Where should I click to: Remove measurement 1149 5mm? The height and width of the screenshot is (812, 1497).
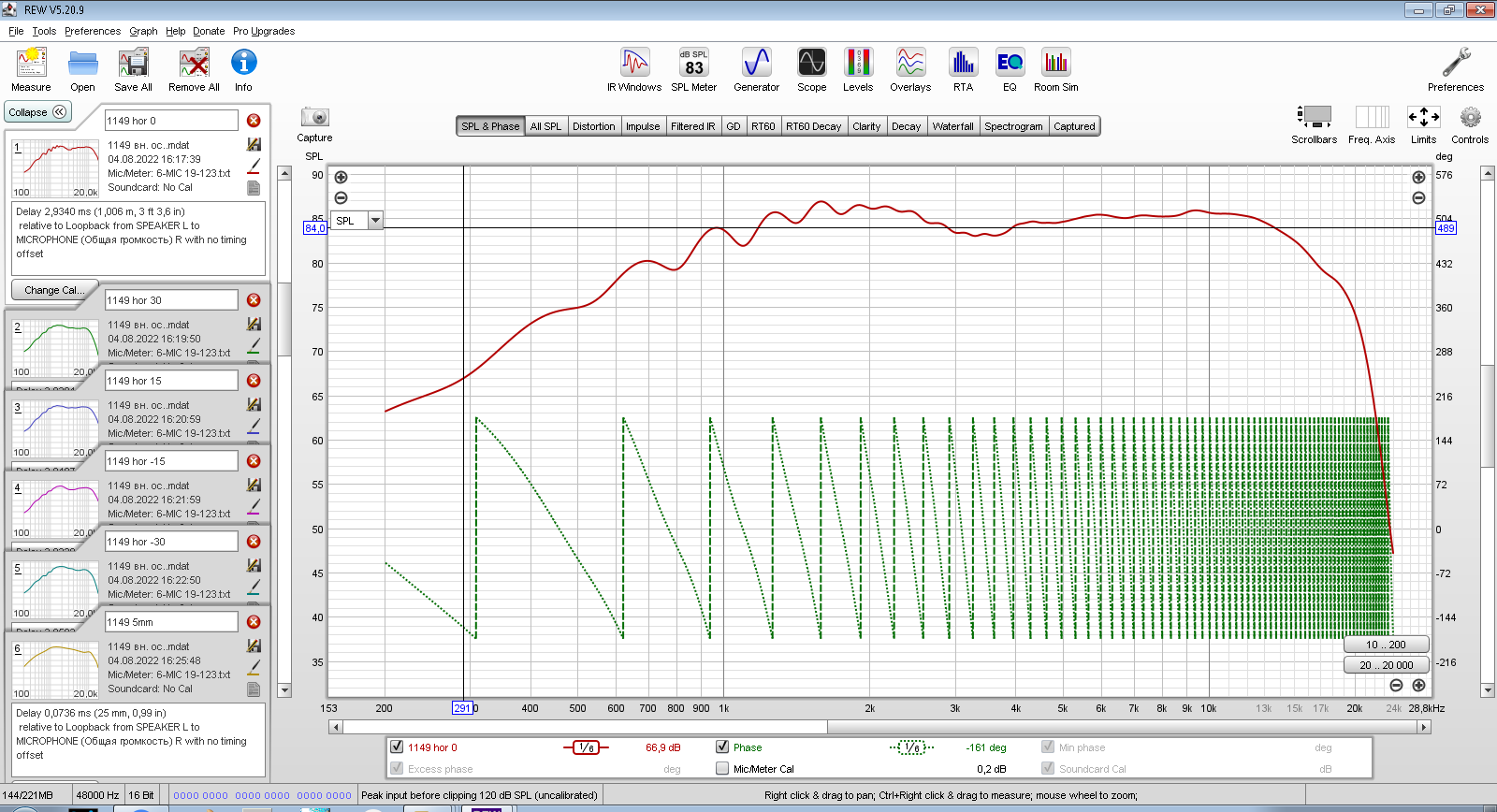254,622
